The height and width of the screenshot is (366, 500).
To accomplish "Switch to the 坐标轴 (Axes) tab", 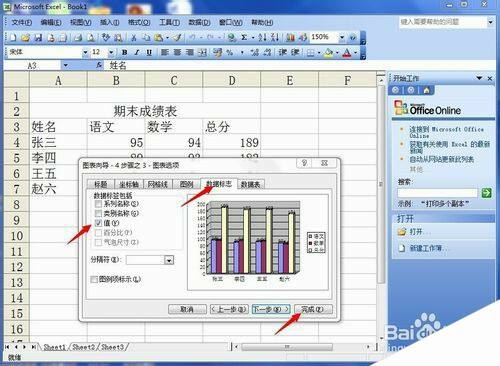I will 129,184.
